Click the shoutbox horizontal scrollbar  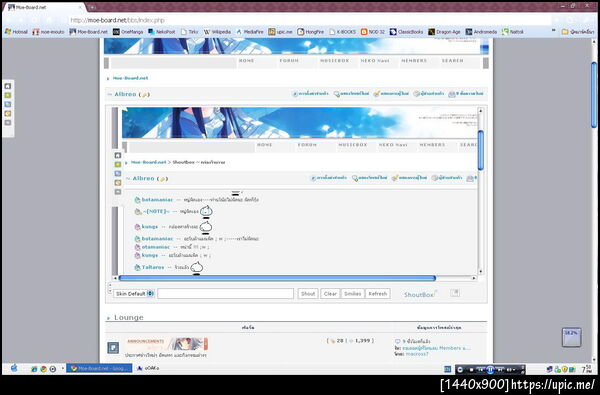tap(277, 278)
